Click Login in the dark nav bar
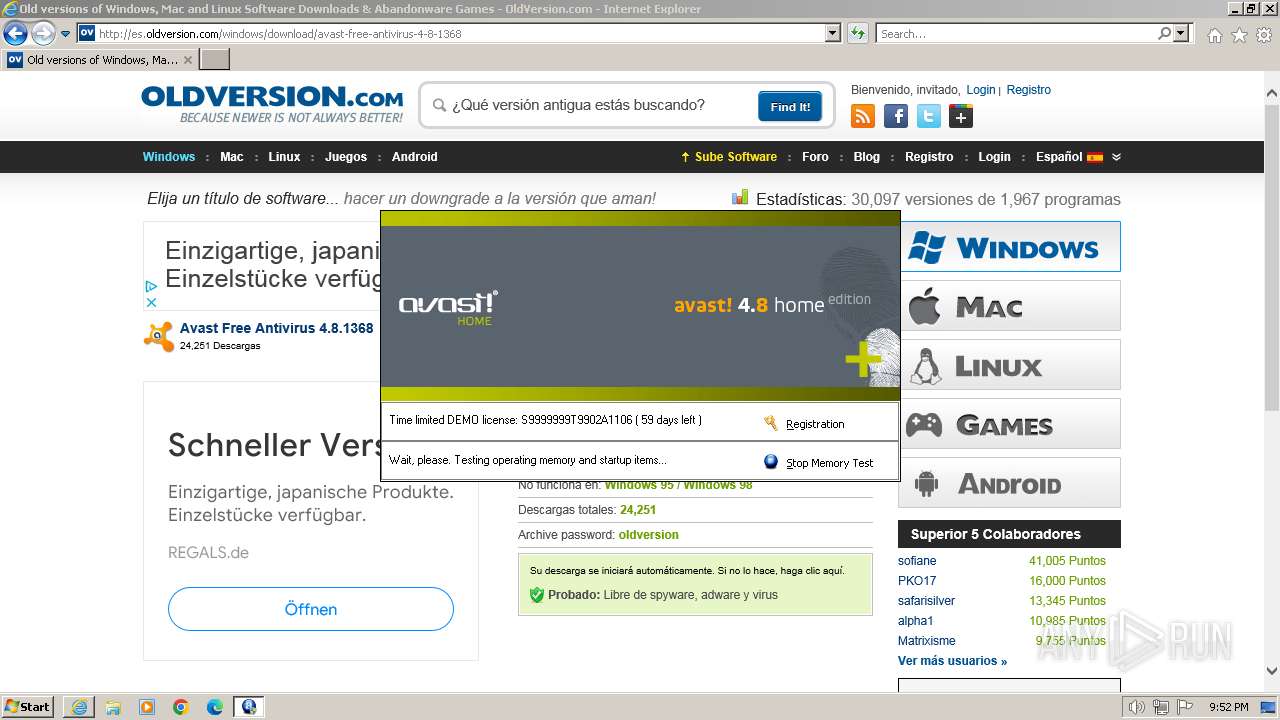 [994, 157]
